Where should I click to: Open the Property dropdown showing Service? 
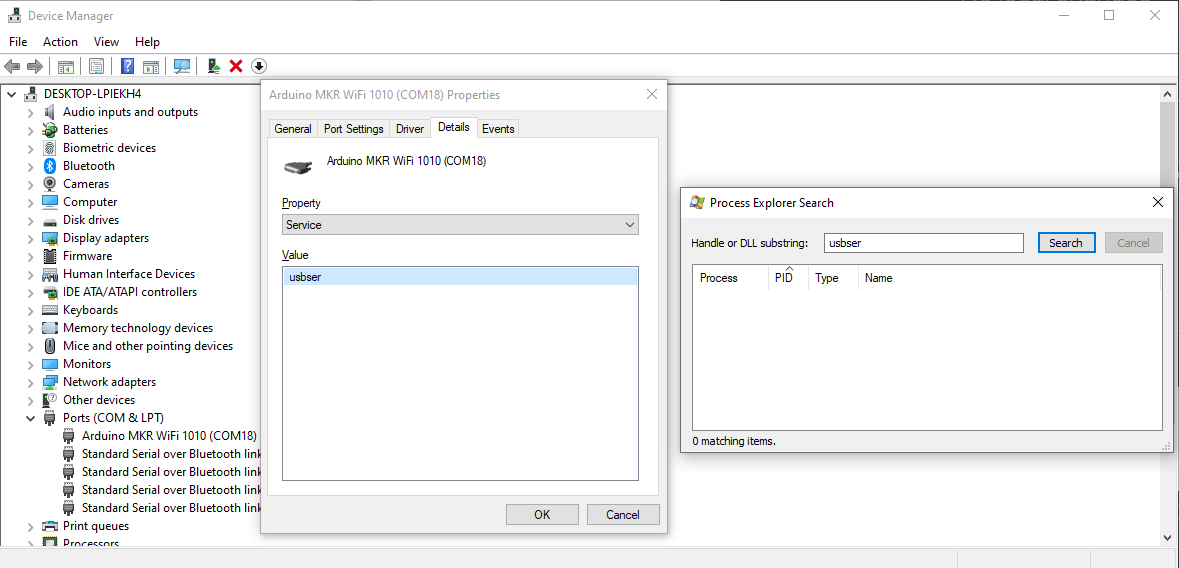(460, 225)
